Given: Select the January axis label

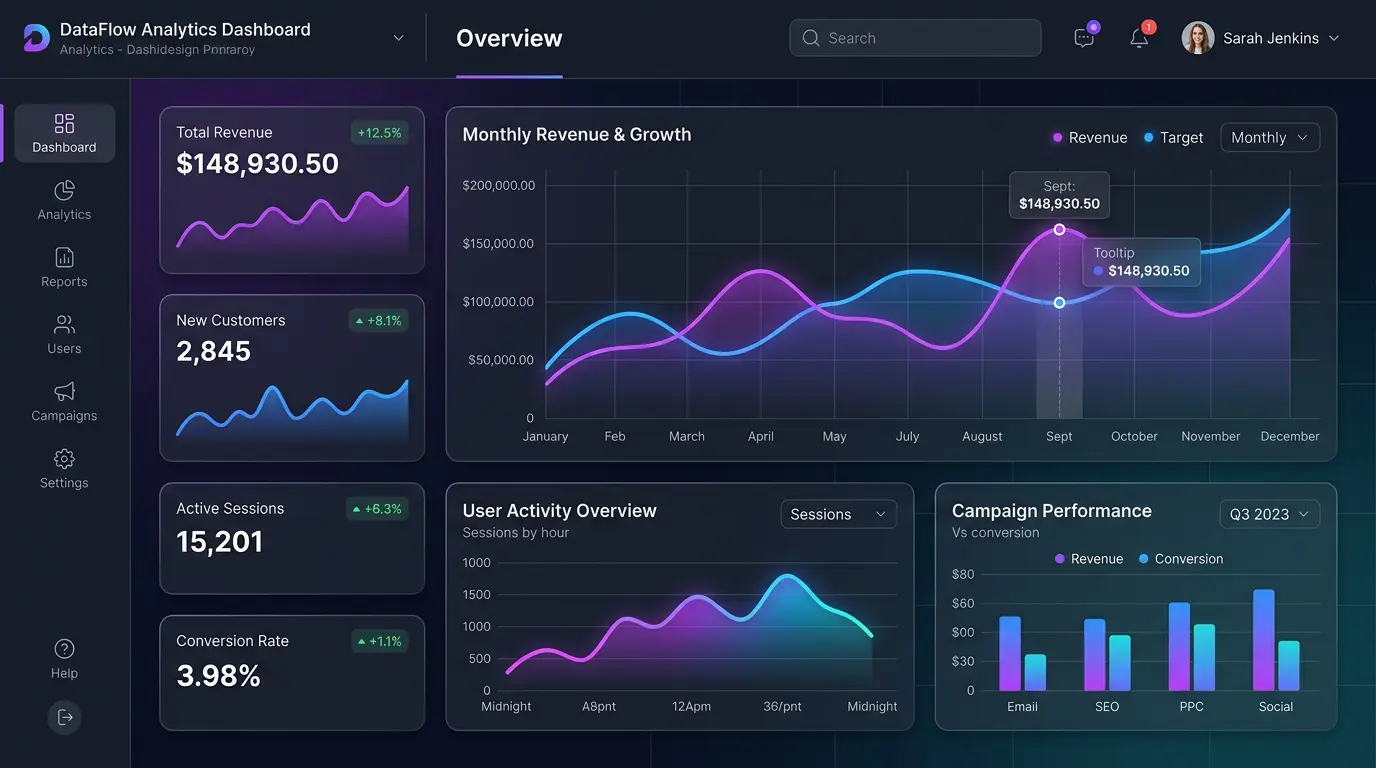Looking at the screenshot, I should [545, 437].
